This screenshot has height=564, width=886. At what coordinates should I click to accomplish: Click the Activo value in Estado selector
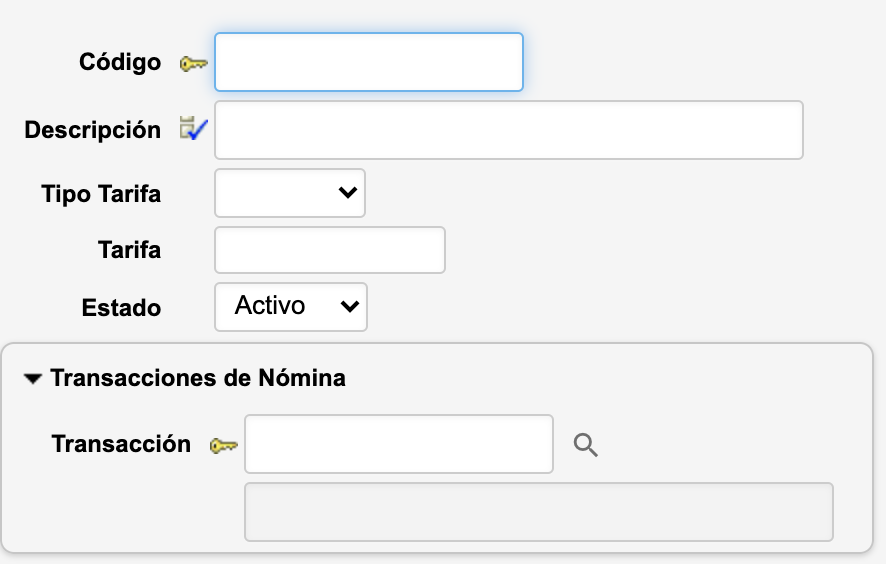point(270,306)
